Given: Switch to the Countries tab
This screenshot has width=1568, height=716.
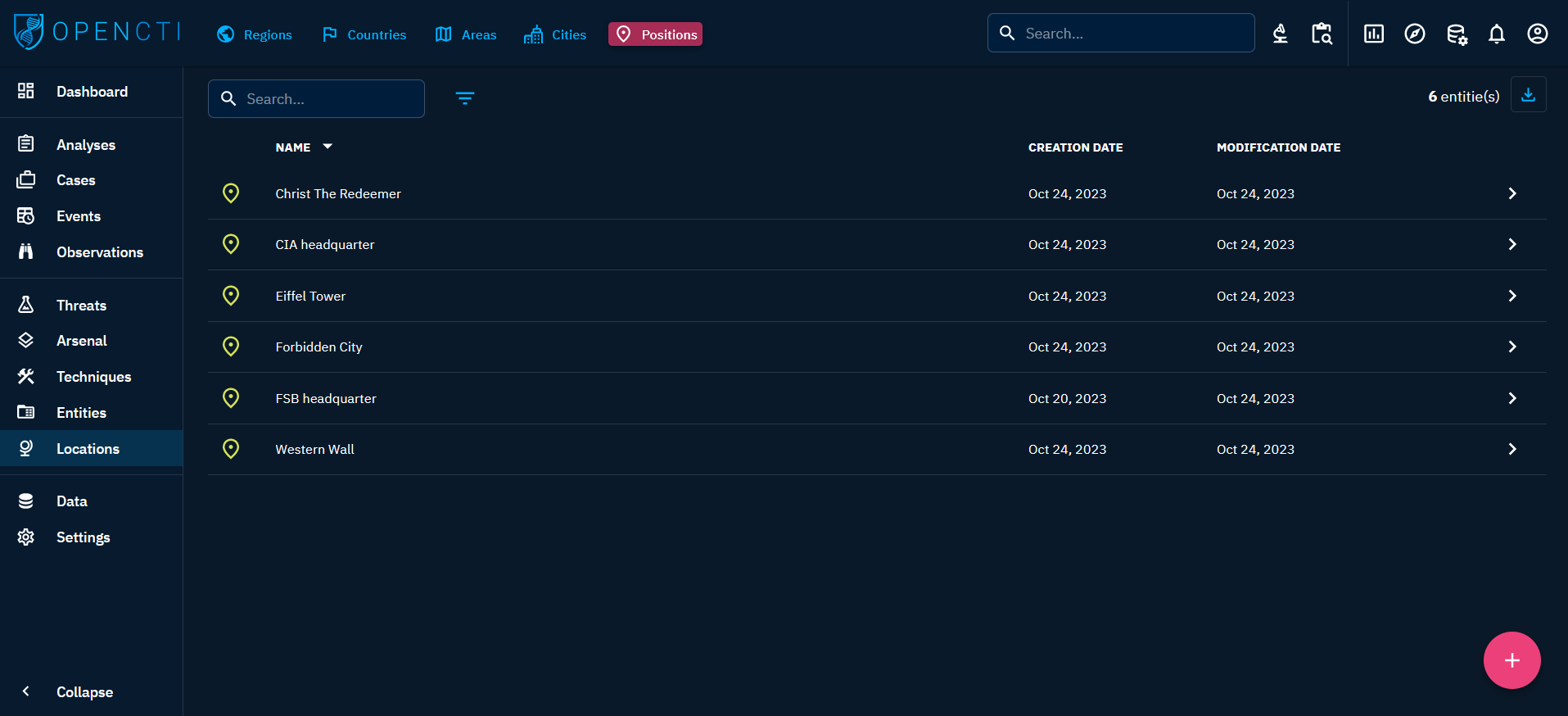Looking at the screenshot, I should tap(364, 34).
